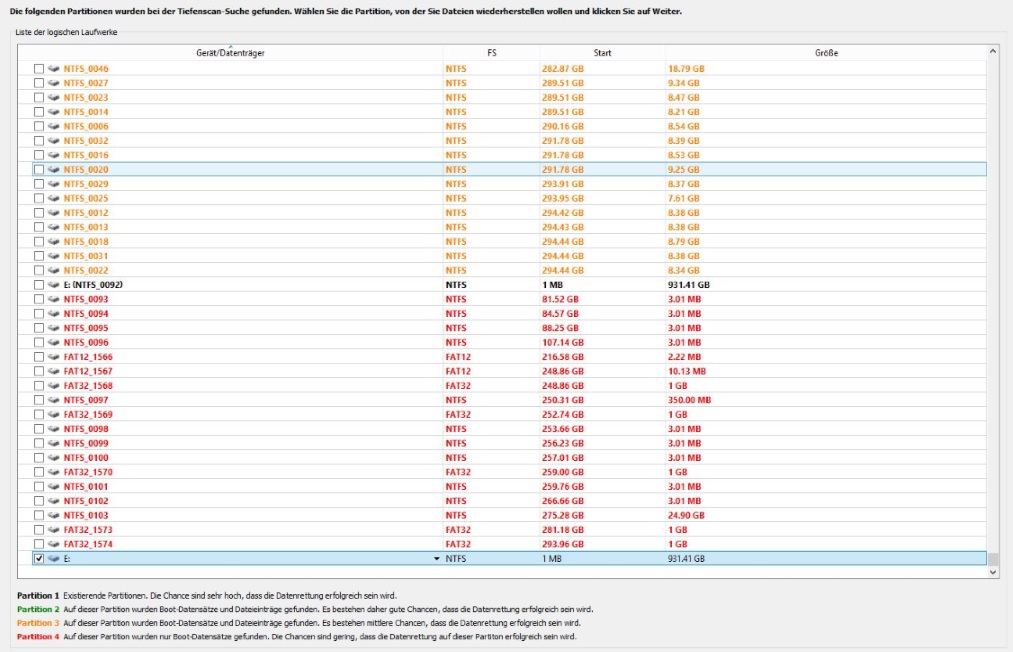Image resolution: width=1013 pixels, height=652 pixels.
Task: Click the drive icon of NTFS_0012
Action: (54, 213)
